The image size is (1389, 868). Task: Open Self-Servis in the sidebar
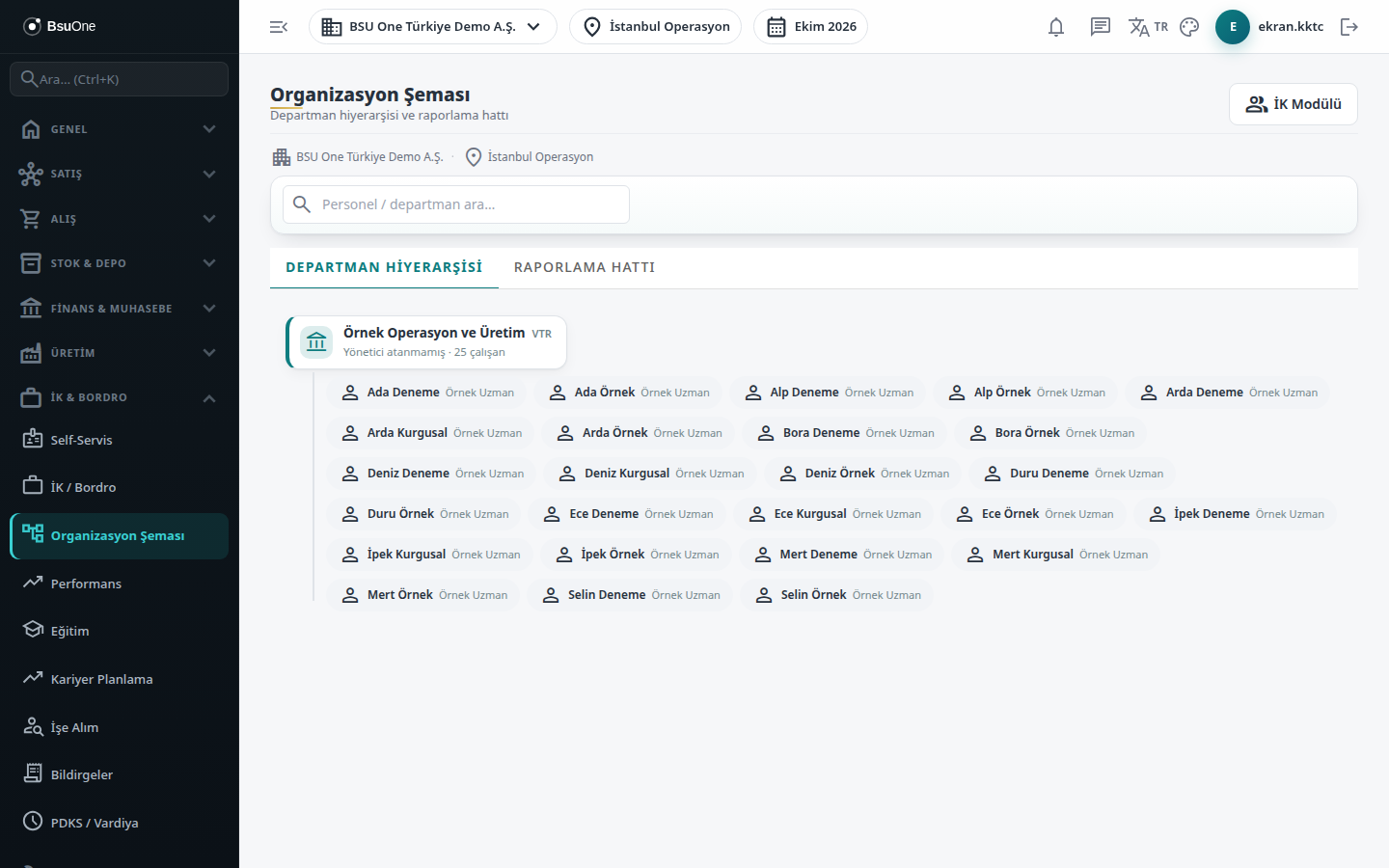click(120, 440)
